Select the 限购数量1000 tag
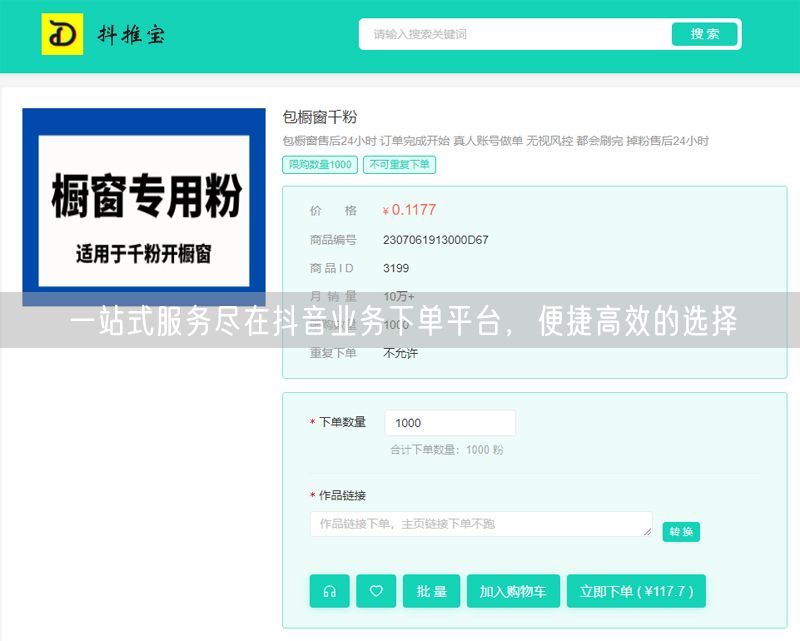Screen dimensions: 800x641 [320, 165]
